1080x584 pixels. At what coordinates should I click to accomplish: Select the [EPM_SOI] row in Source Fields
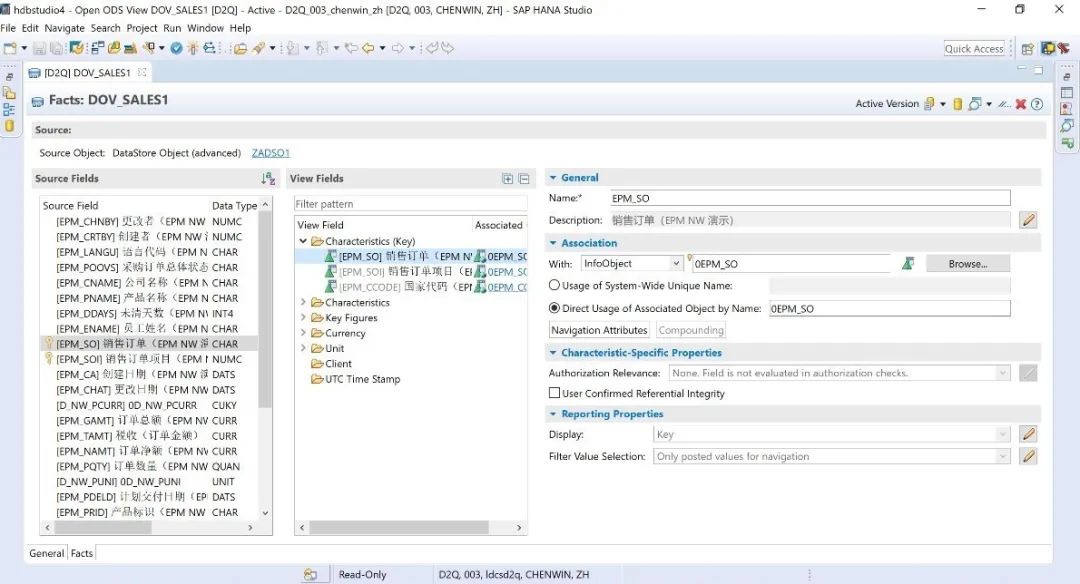(x=149, y=359)
